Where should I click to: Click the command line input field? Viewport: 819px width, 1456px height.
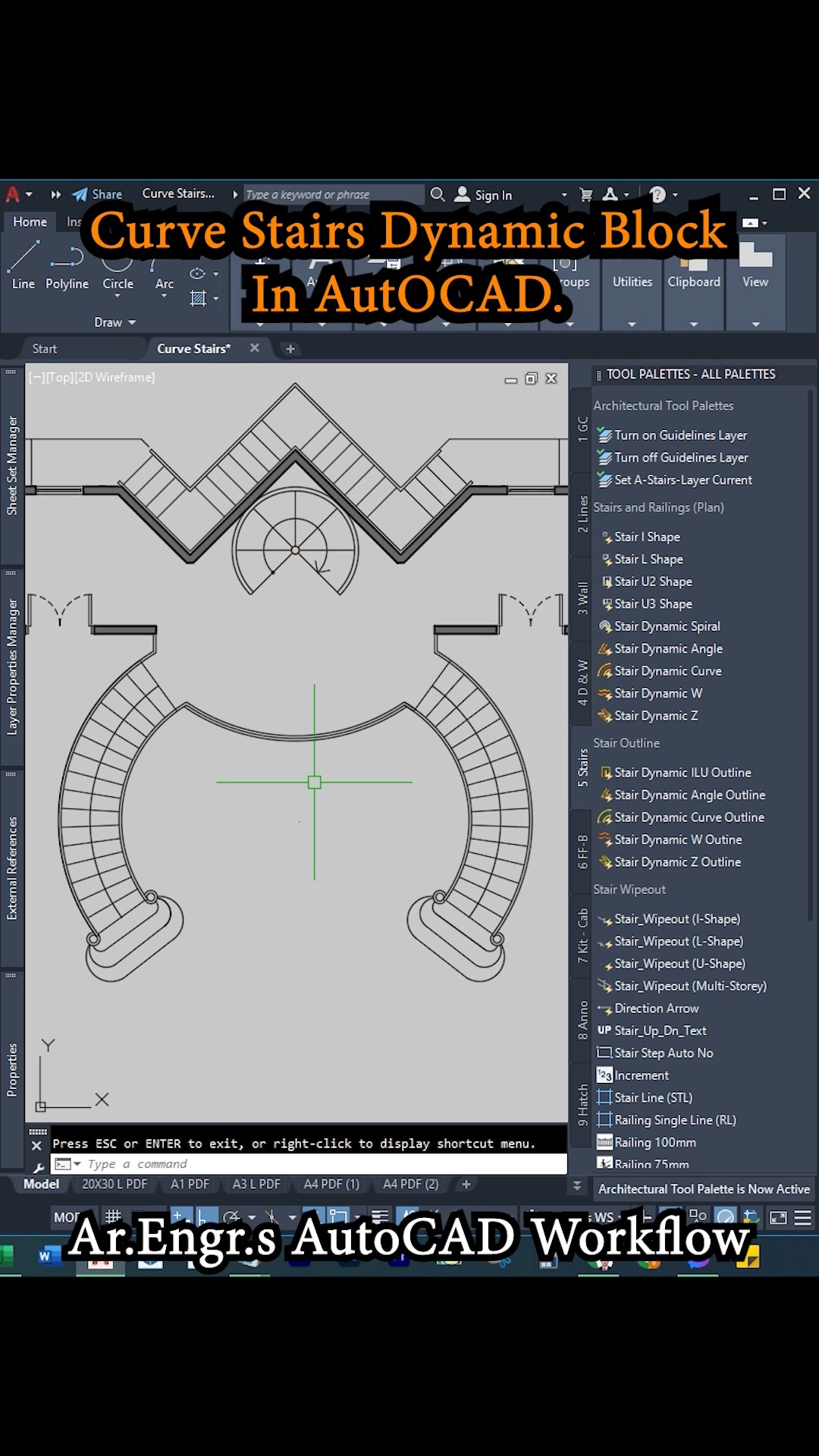(x=309, y=1164)
